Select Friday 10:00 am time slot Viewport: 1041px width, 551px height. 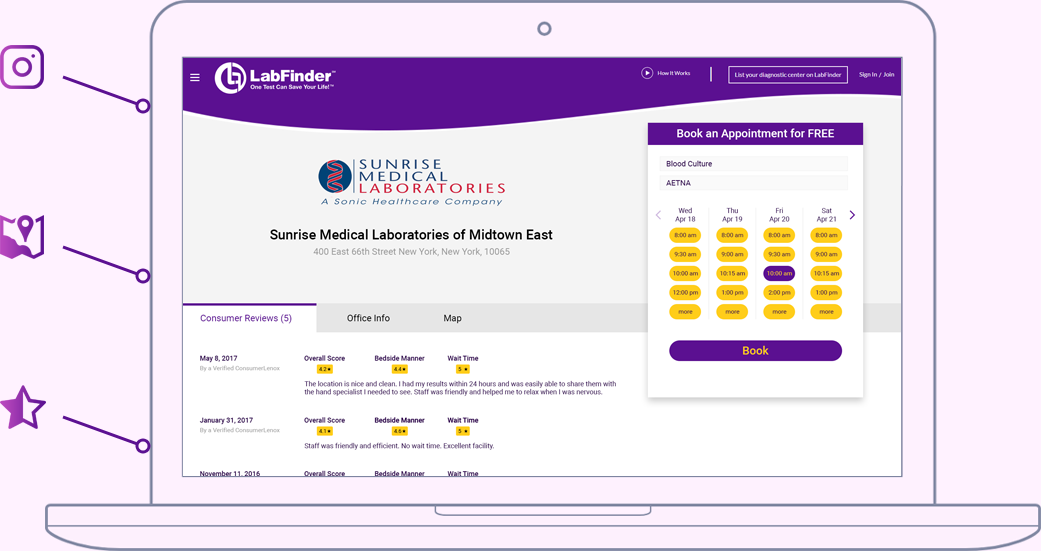[779, 273]
